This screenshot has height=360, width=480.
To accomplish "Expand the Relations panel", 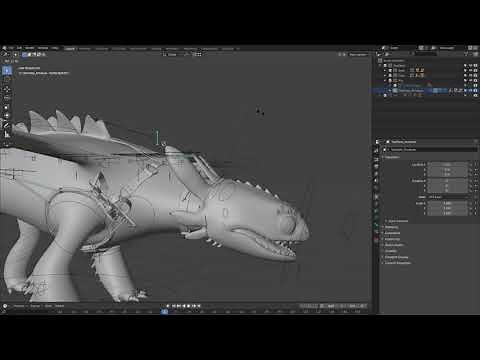I will [x=392, y=227].
